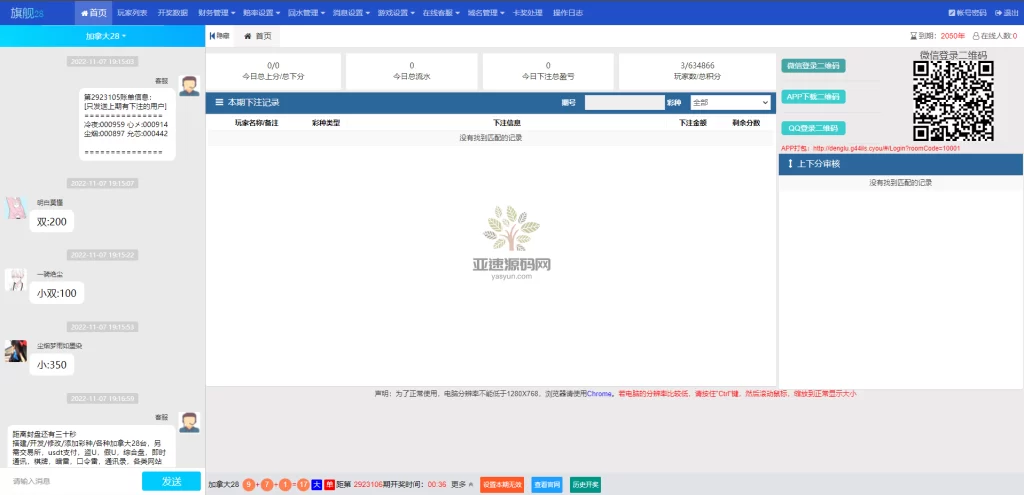Viewport: 1024px width, 495px height.
Task: Click the 请输入消息 chat message input
Action: click(x=71, y=481)
